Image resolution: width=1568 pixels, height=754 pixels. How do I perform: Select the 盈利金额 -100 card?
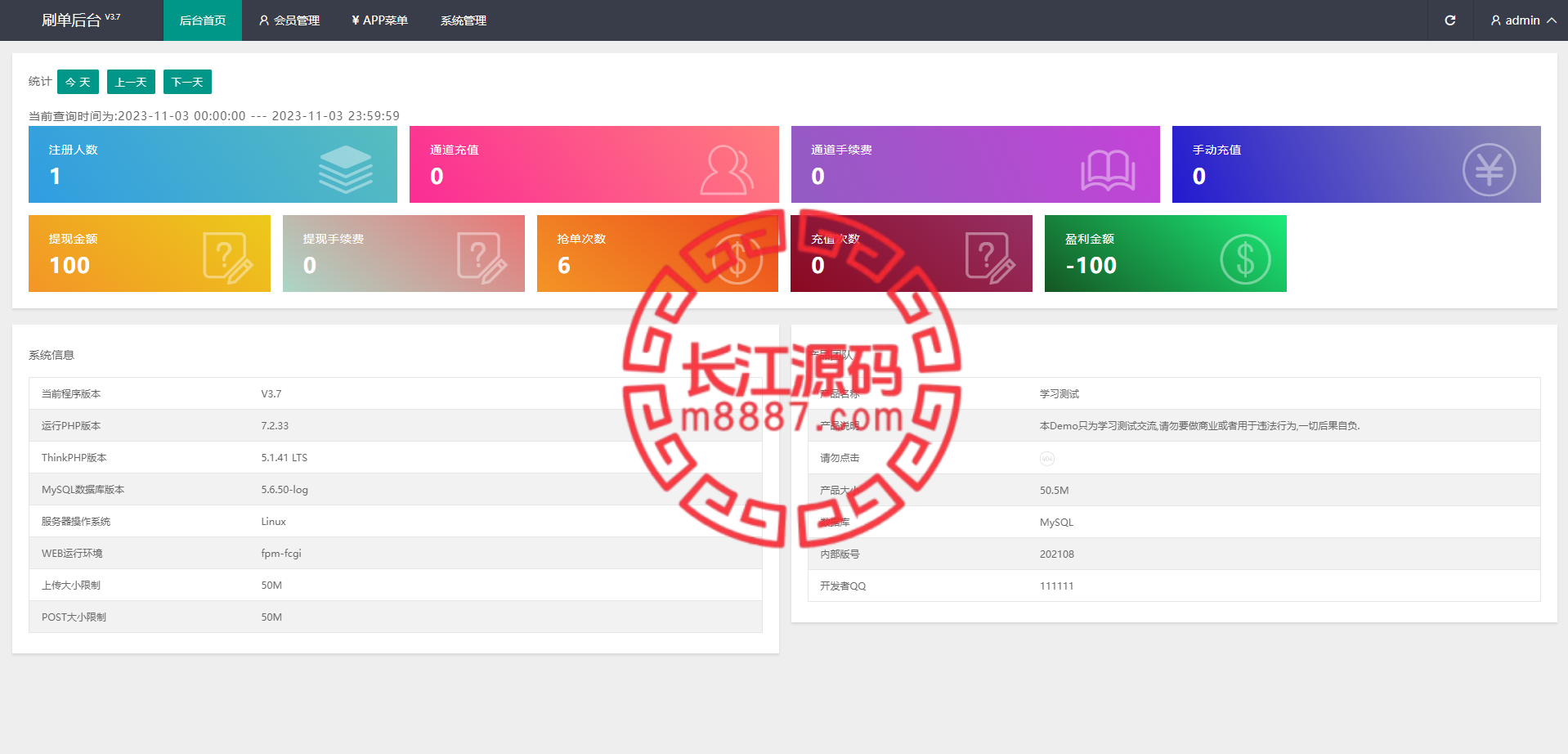pyautogui.click(x=1166, y=254)
